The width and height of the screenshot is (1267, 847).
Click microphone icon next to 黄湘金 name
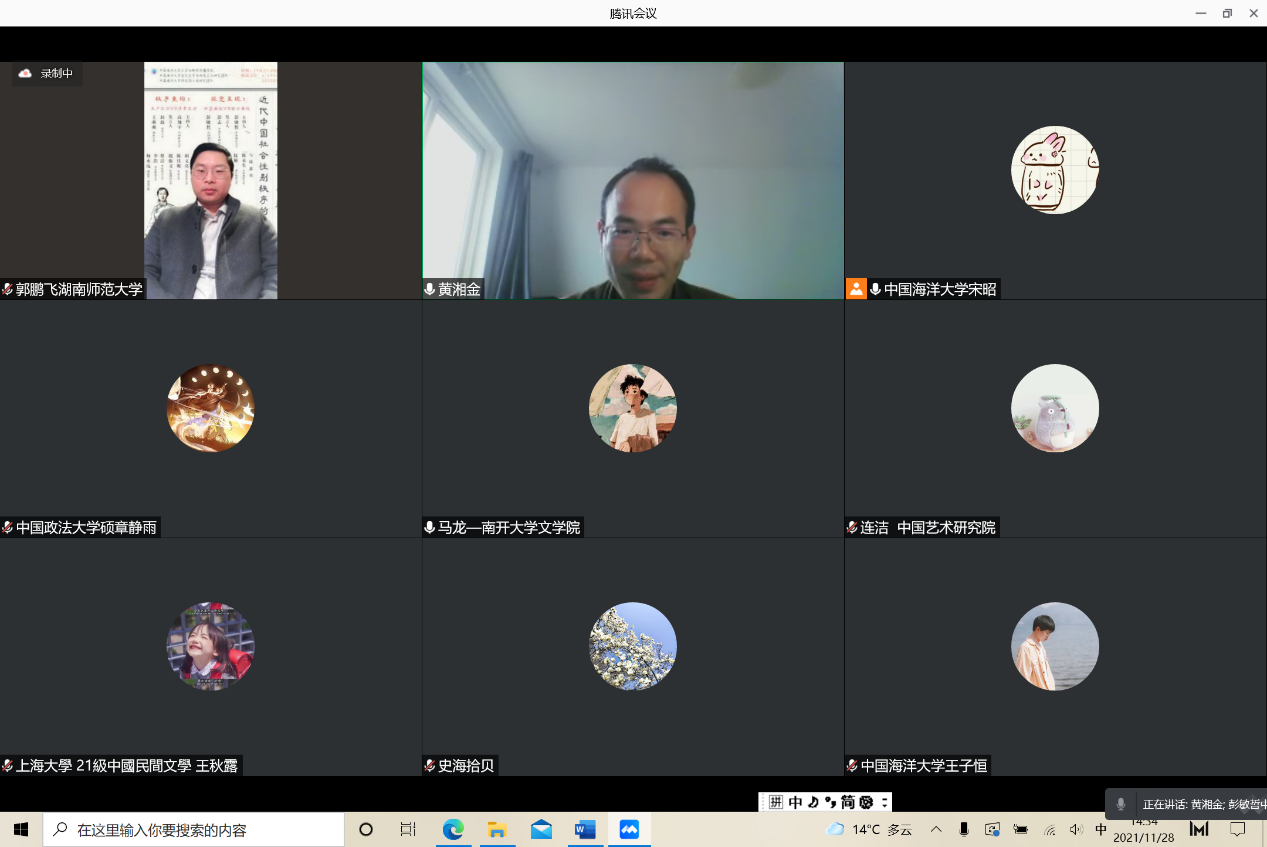point(430,289)
